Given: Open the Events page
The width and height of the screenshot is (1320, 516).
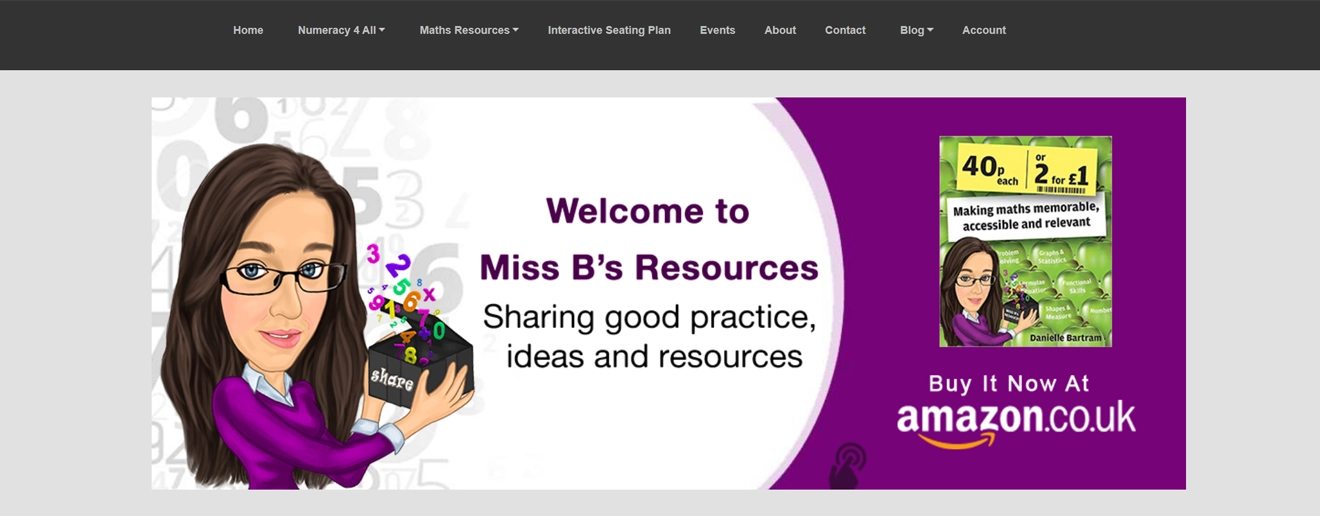Looking at the screenshot, I should [x=717, y=30].
